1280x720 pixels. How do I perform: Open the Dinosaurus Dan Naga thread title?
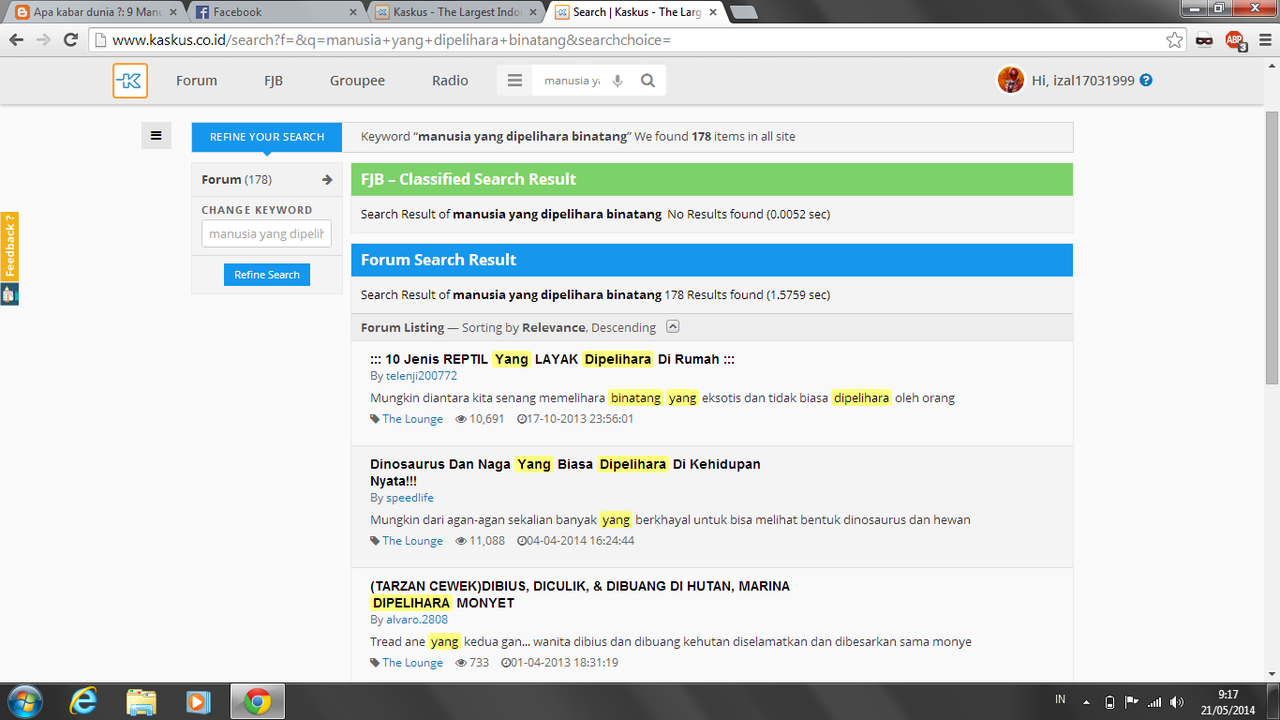pos(565,472)
